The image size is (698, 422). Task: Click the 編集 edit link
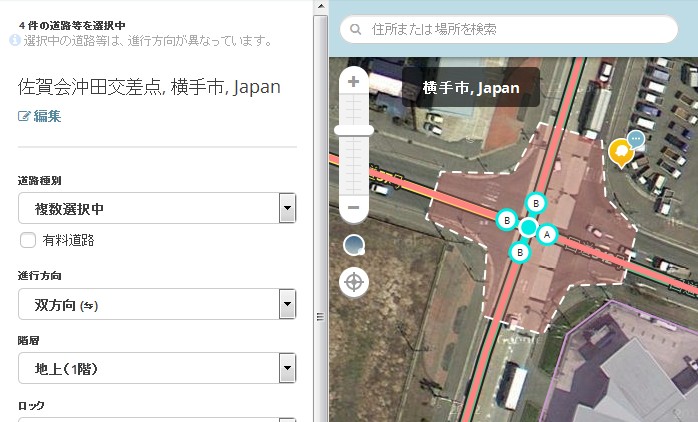click(x=40, y=116)
